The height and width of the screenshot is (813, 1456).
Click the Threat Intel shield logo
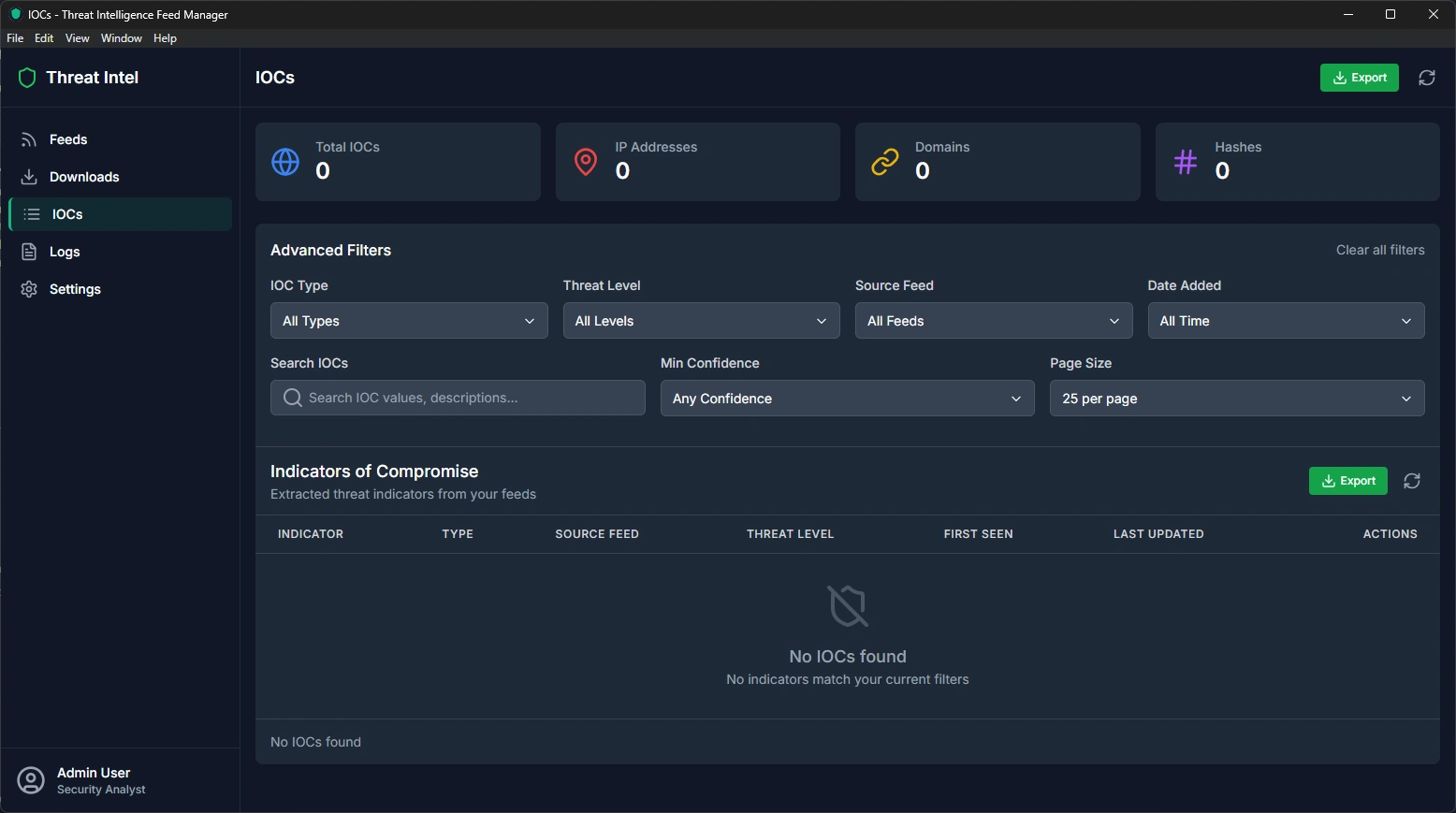click(x=27, y=78)
